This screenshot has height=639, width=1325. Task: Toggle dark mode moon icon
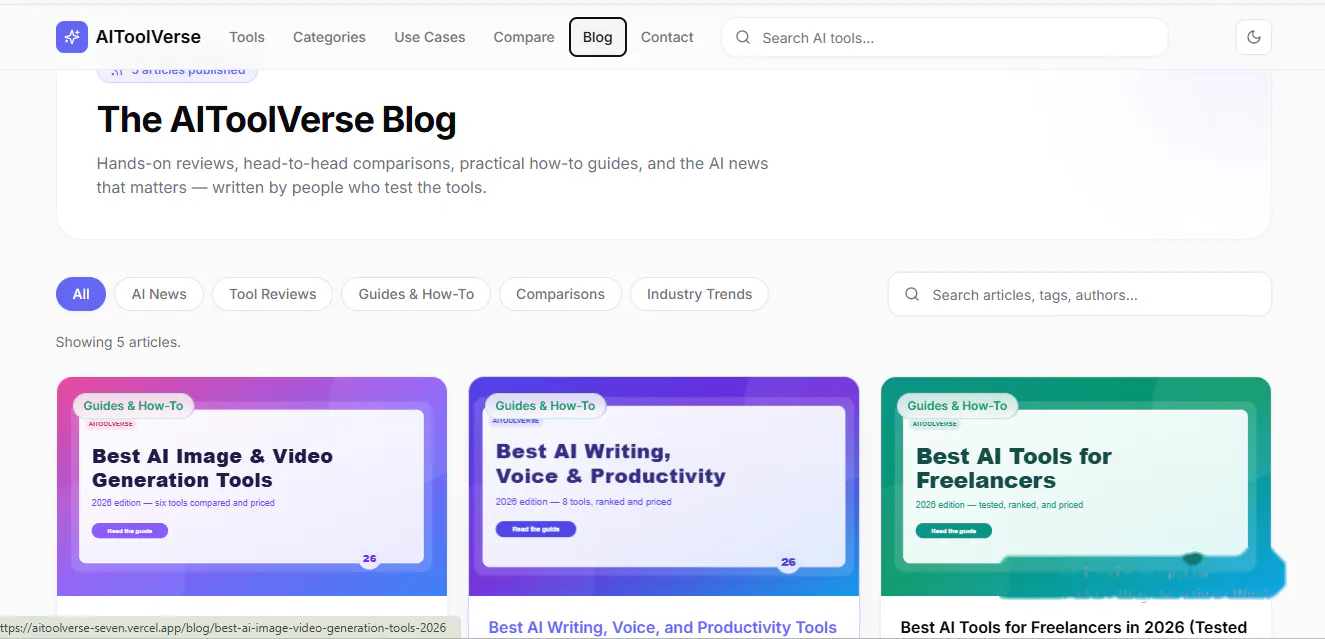point(1254,37)
